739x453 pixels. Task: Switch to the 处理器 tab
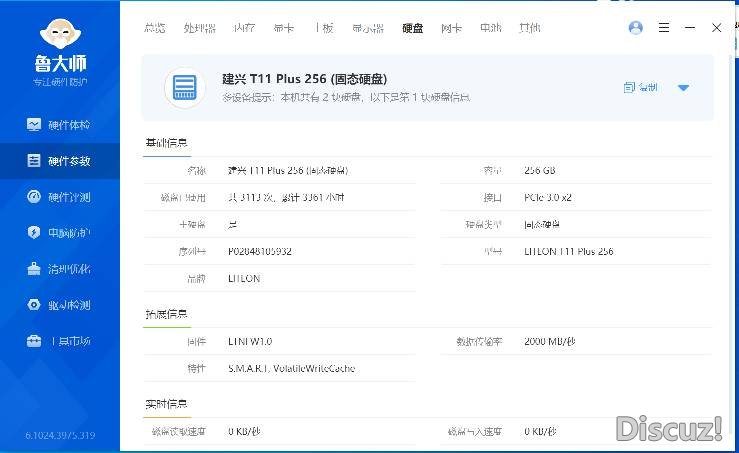199,28
